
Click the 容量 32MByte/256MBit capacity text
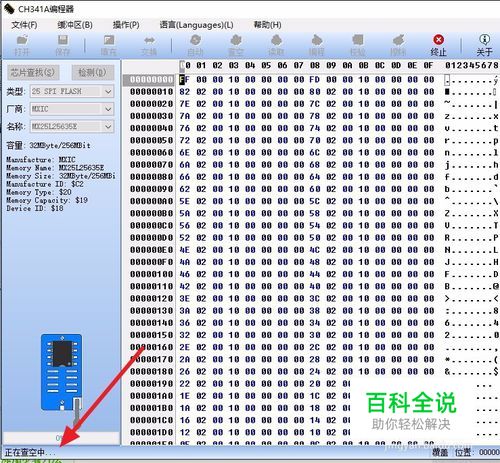48,145
